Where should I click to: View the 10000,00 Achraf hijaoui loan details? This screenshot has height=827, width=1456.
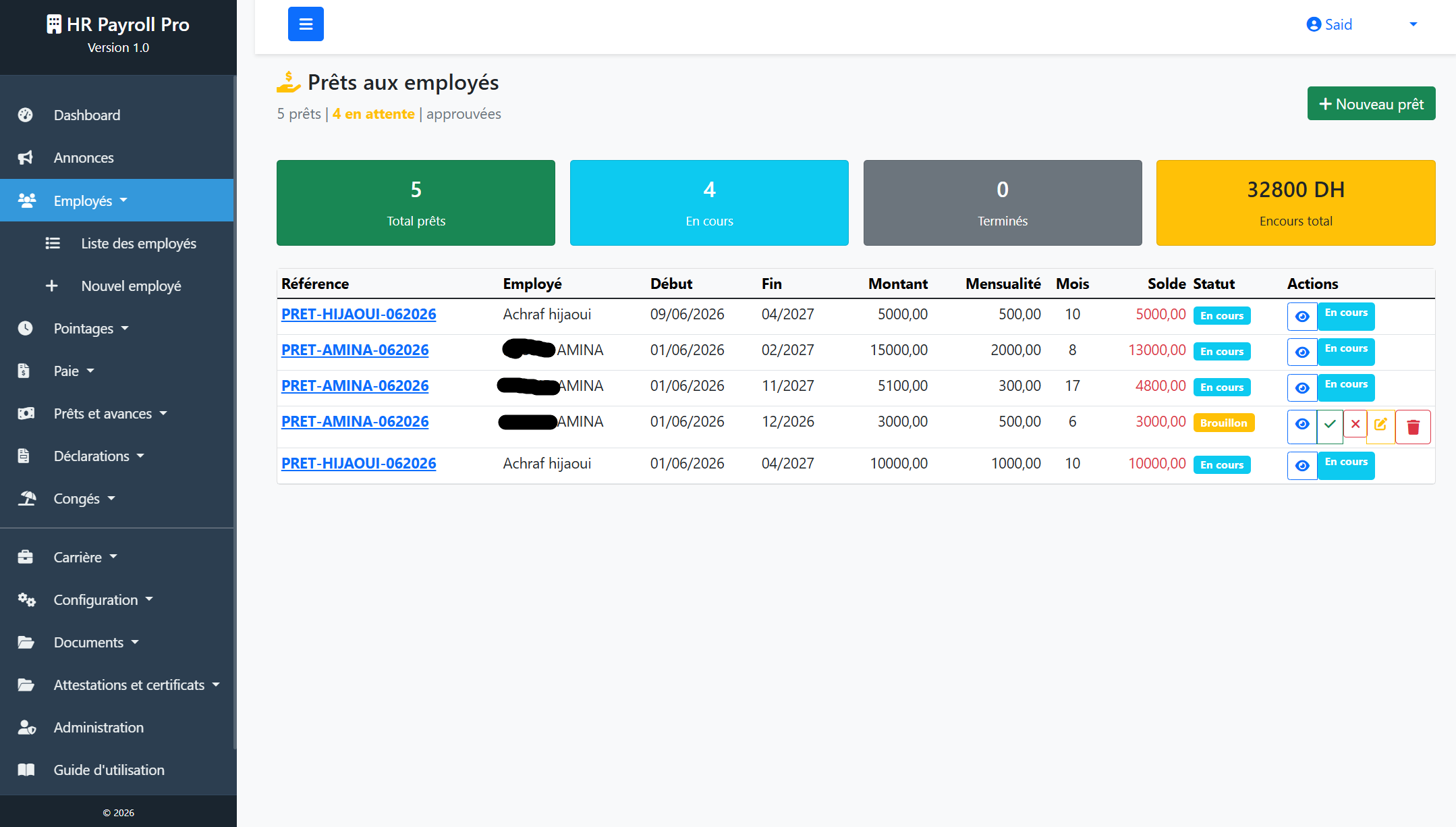[x=1302, y=465]
